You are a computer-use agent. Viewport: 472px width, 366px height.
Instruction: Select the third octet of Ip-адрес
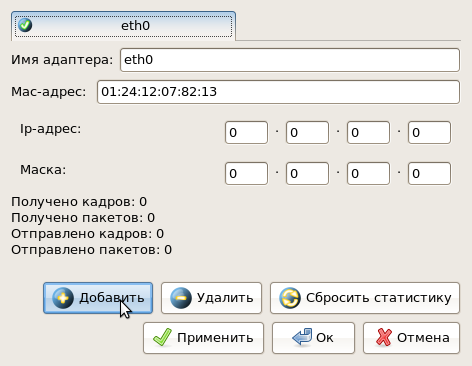pos(368,133)
